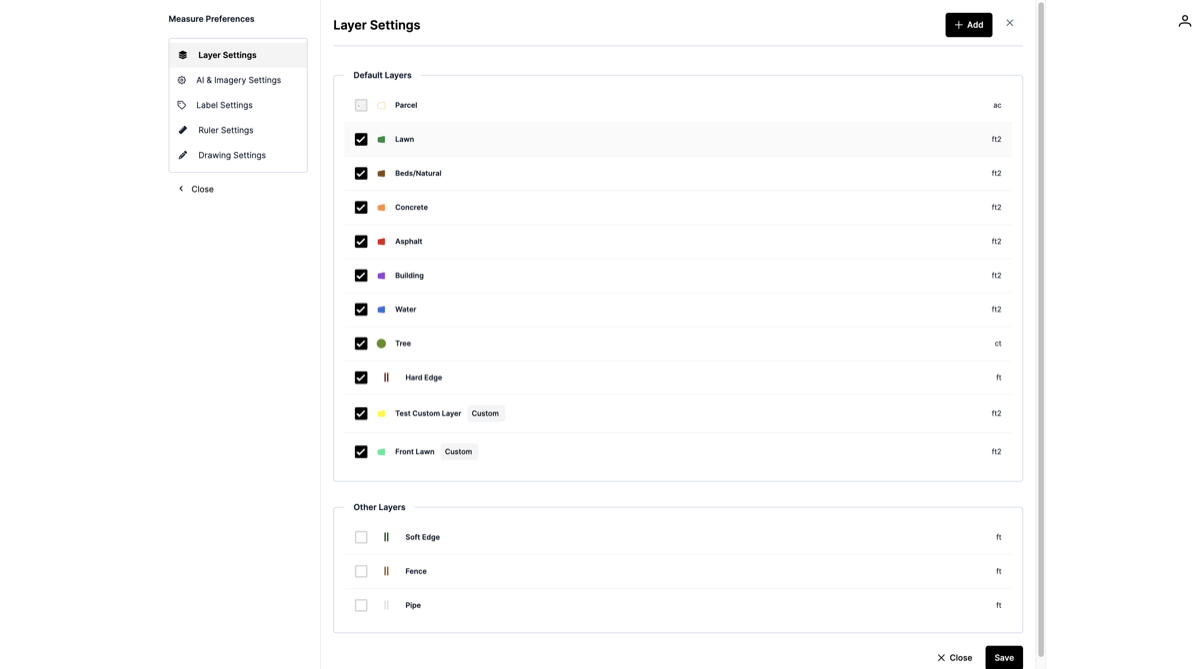Enable the Soft Edge layer checkbox

pos(361,538)
